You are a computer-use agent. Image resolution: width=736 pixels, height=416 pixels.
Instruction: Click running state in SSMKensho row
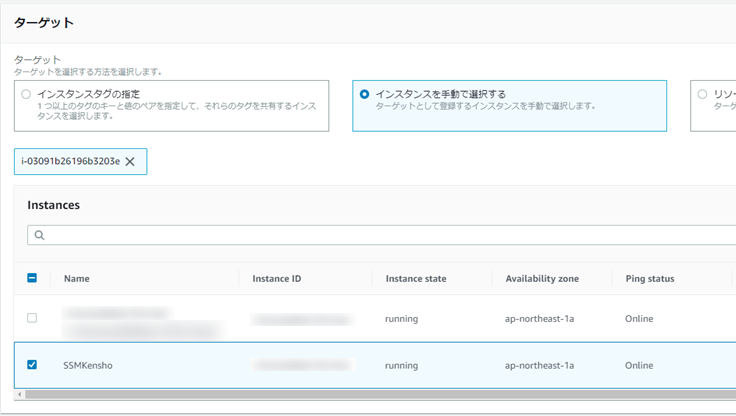pyautogui.click(x=401, y=365)
